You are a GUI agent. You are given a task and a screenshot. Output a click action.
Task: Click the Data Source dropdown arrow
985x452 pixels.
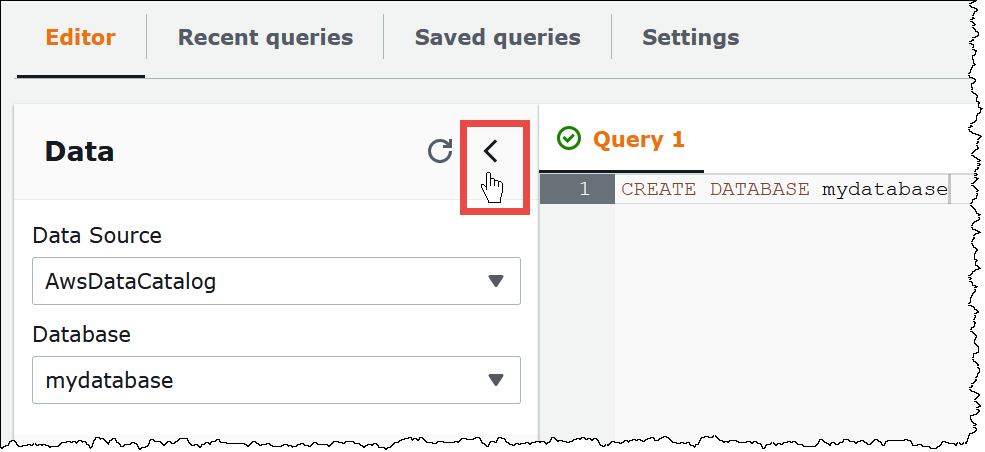496,281
